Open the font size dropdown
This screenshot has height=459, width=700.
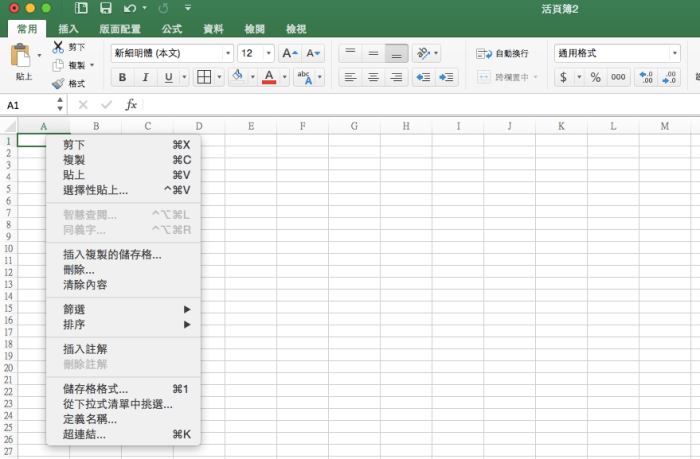point(268,54)
